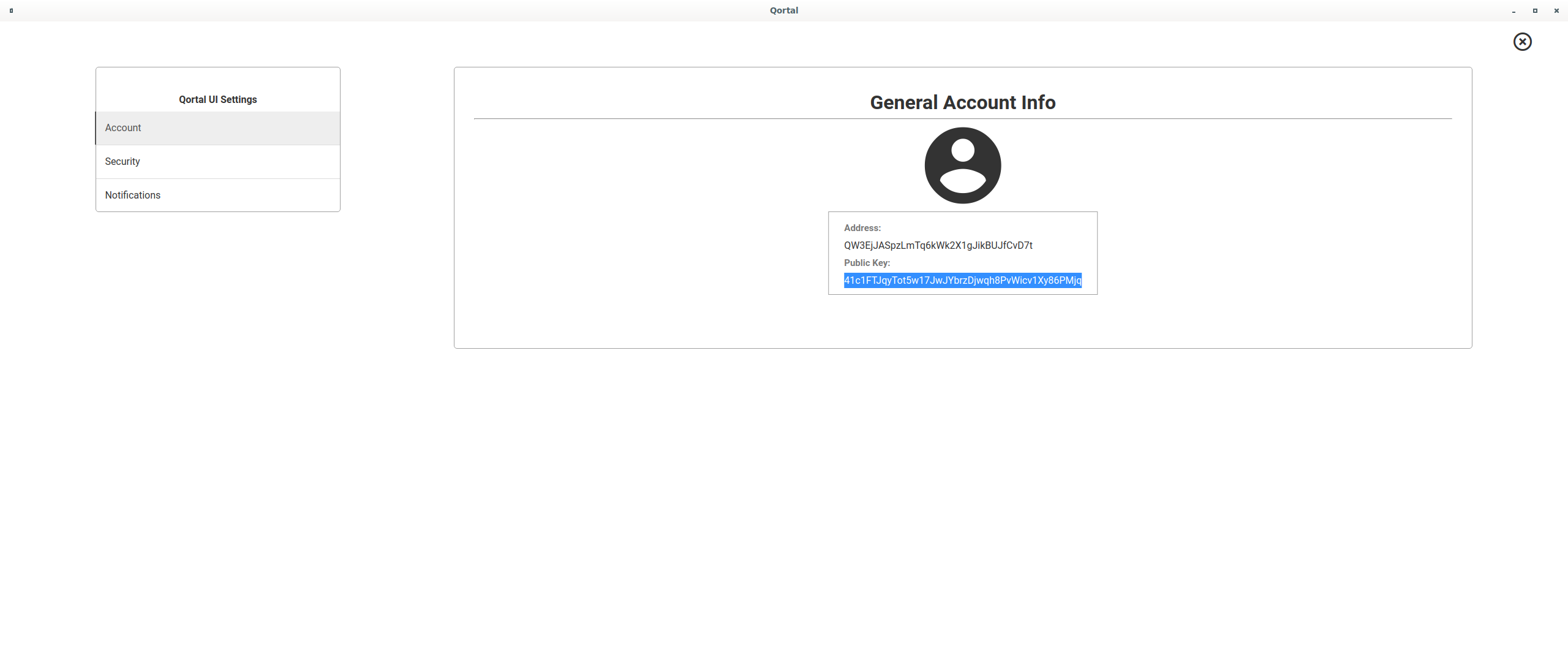Close the Qortal application window
This screenshot has width=1568, height=646.
pyautogui.click(x=1556, y=10)
